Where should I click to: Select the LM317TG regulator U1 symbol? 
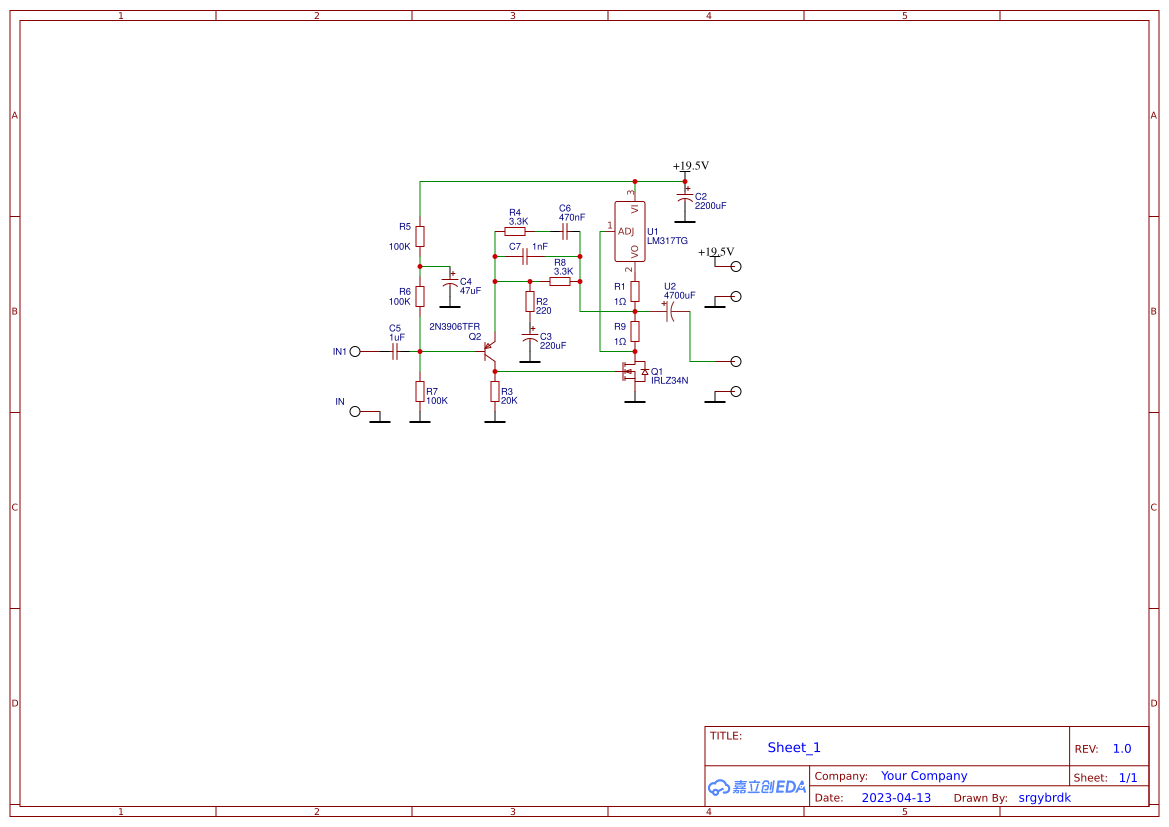[x=630, y=232]
